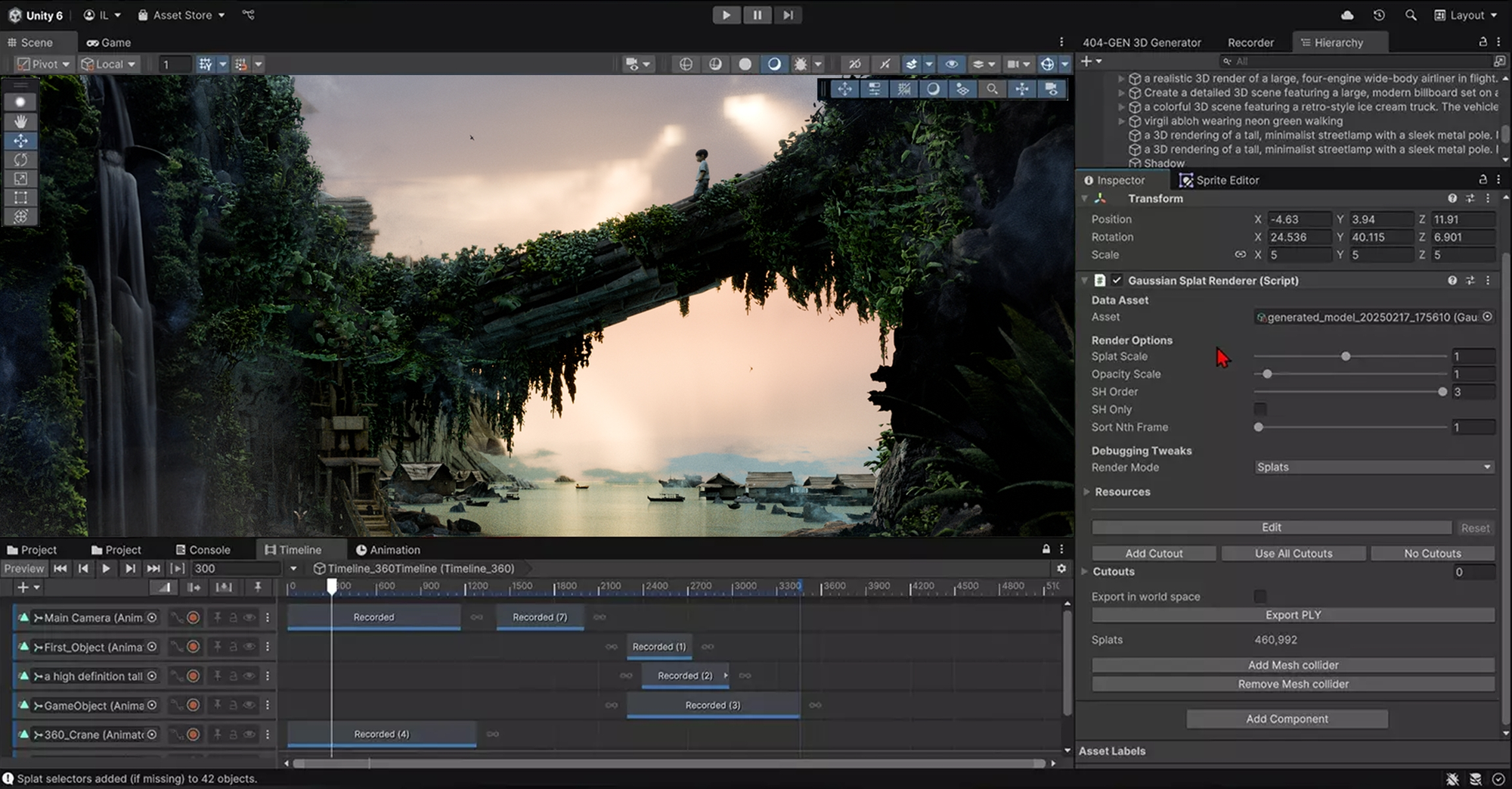The width and height of the screenshot is (1512, 789).
Task: Click the Step frame button
Action: (x=788, y=15)
